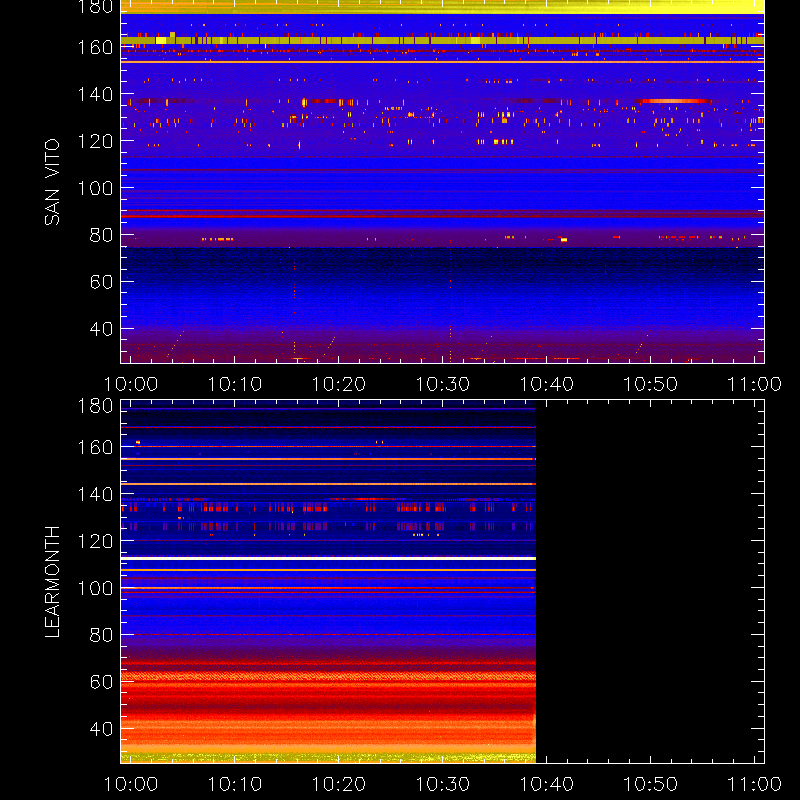Click the 120 frequency label on San Vito axis
This screenshot has height=800, width=800.
coord(95,141)
